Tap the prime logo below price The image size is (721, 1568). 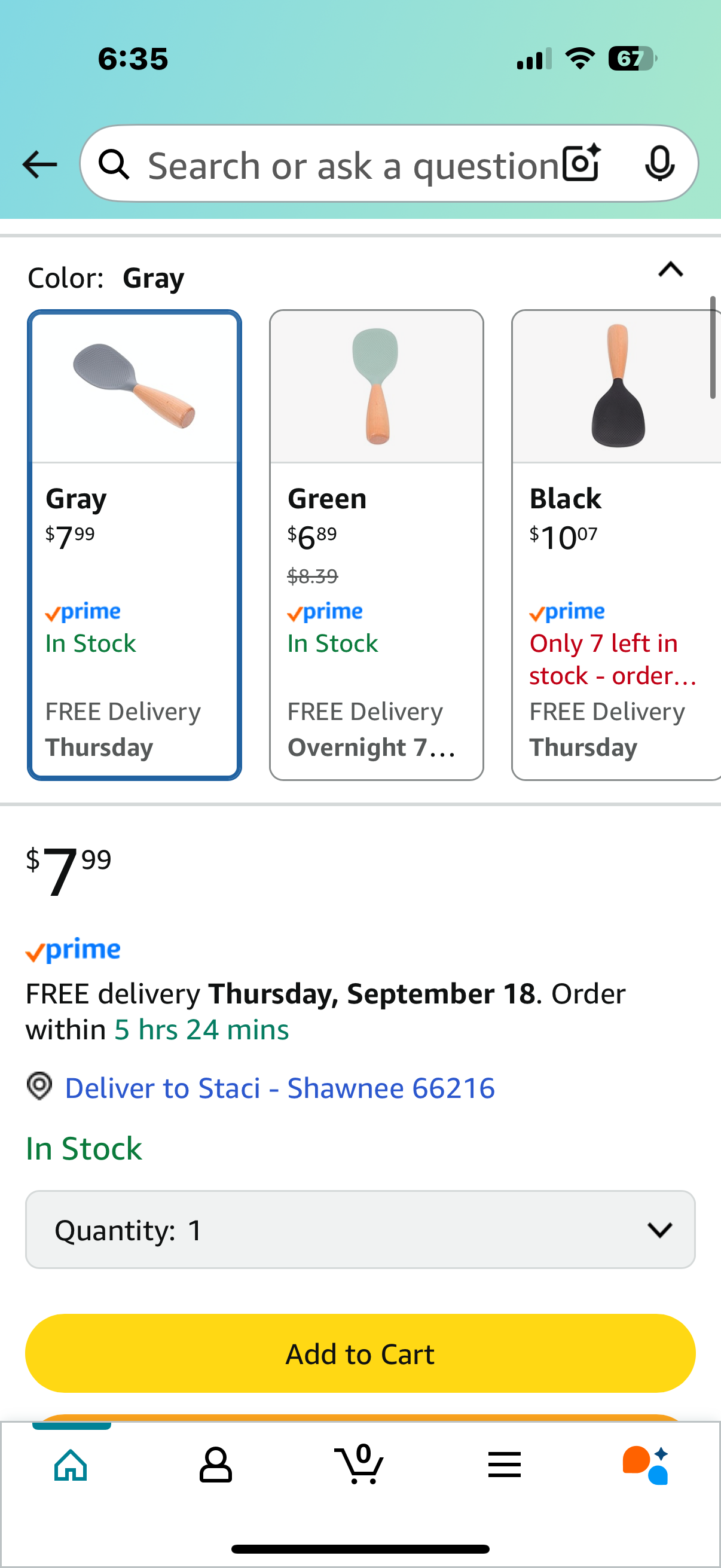pyautogui.click(x=73, y=950)
